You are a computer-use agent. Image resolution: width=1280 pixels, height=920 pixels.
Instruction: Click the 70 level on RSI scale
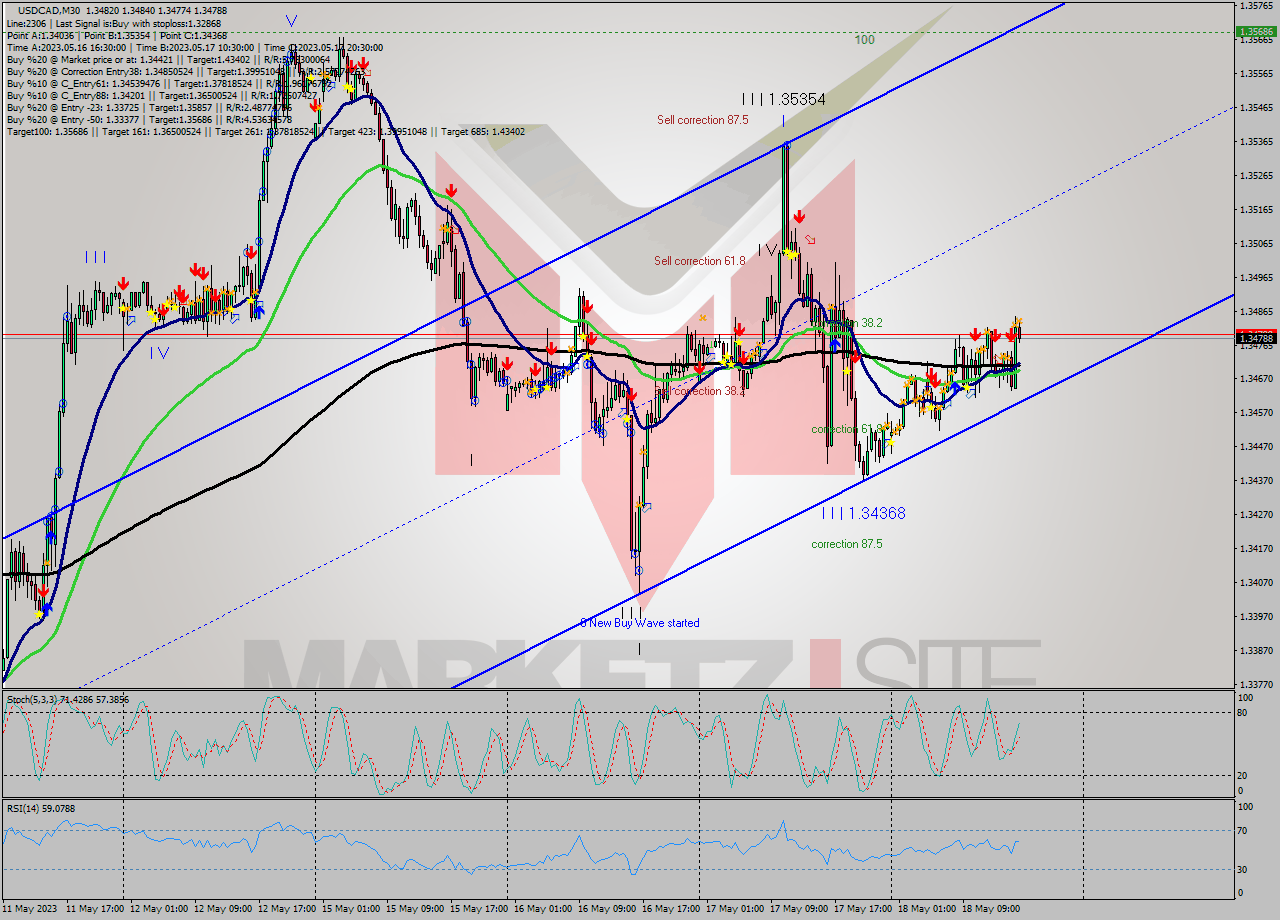pyautogui.click(x=1244, y=830)
